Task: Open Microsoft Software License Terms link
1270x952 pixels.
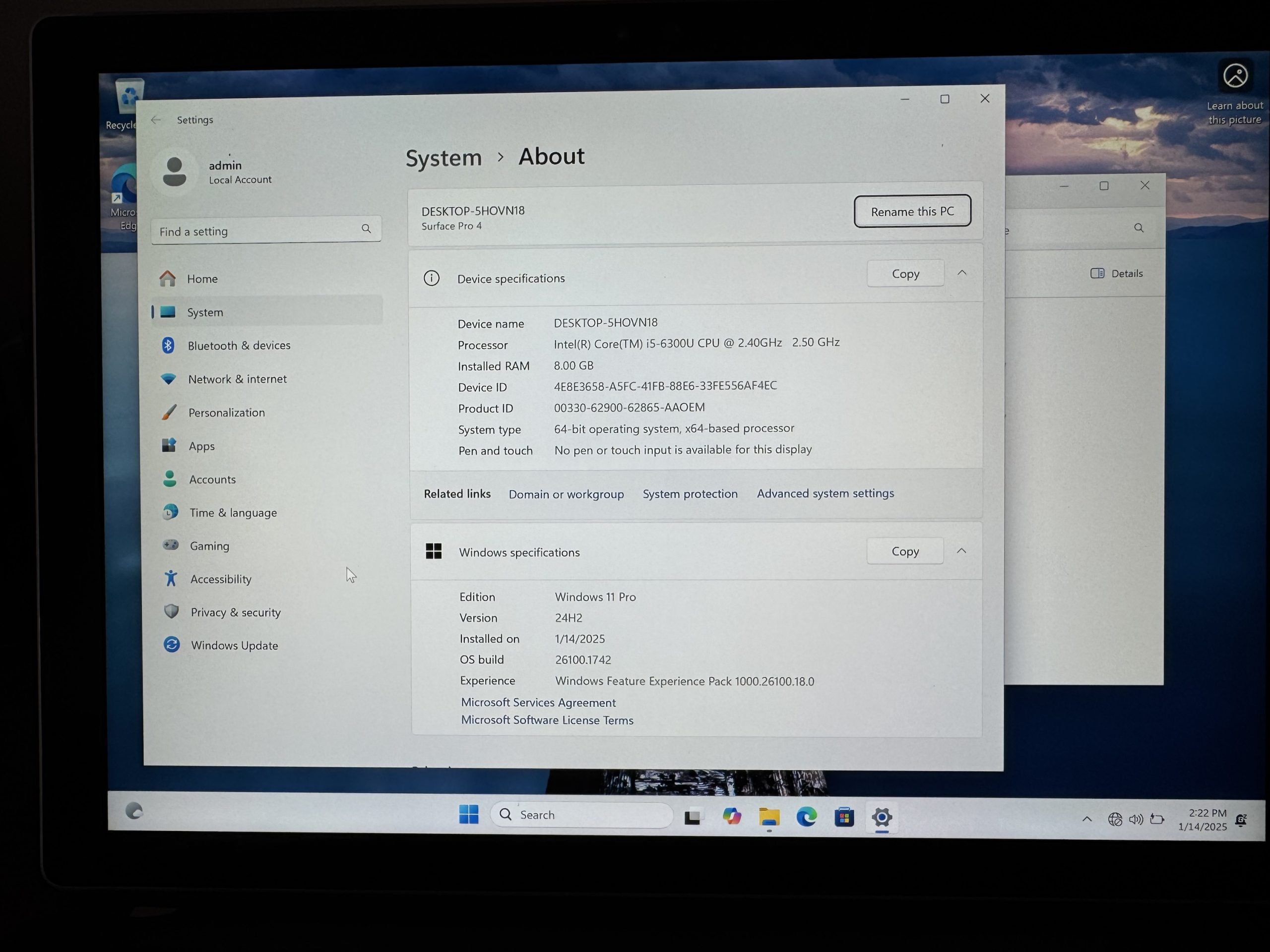Action: [x=547, y=719]
